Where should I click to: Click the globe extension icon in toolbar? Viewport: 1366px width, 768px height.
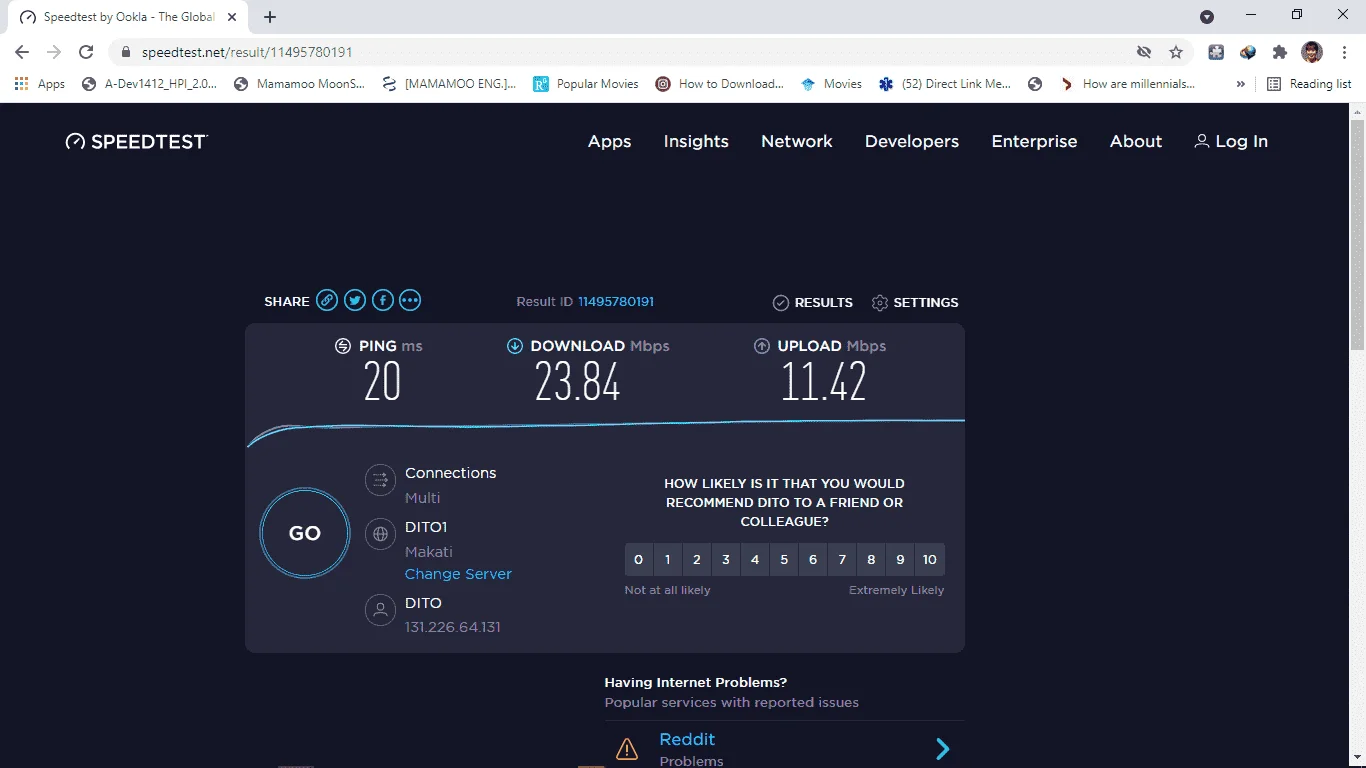click(1248, 52)
